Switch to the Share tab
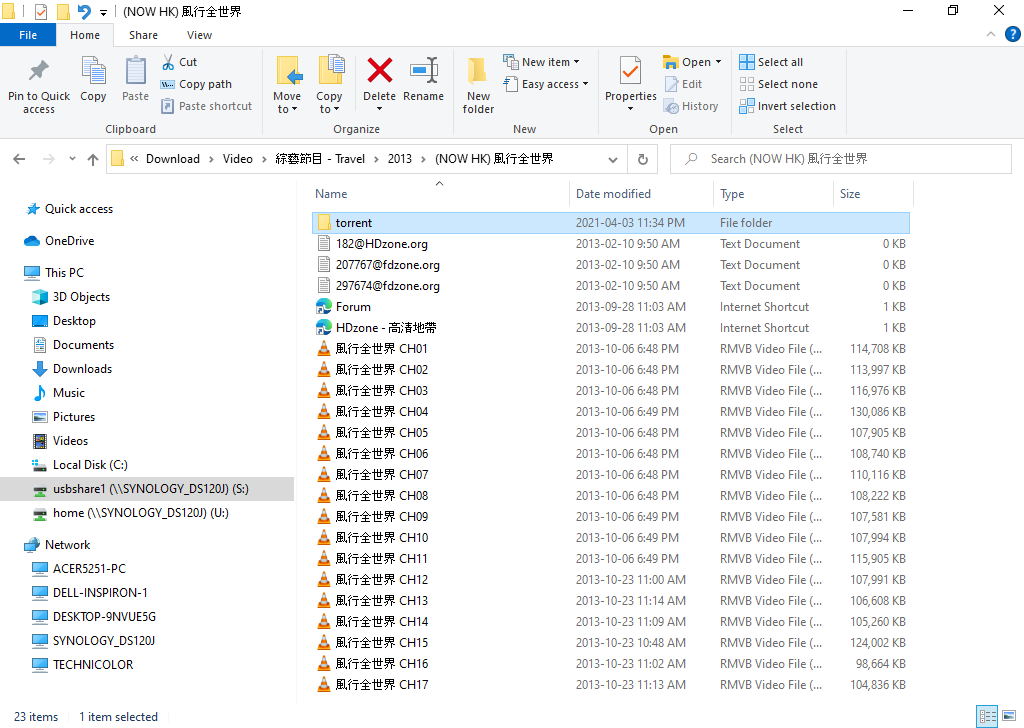Viewport: 1024px width, 728px height. coord(143,35)
